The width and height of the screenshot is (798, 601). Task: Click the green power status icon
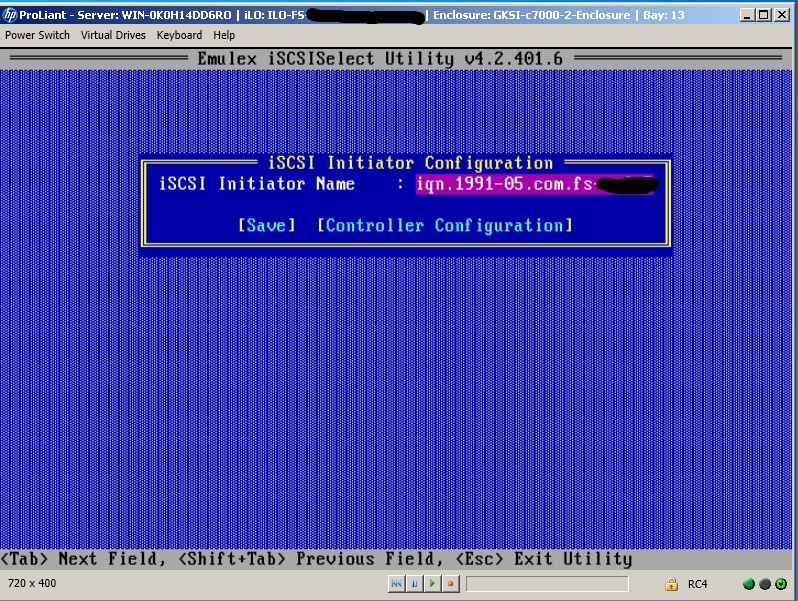781,584
